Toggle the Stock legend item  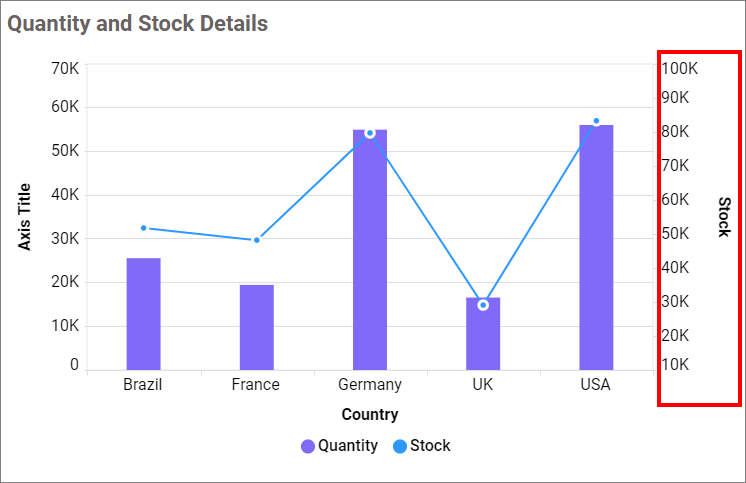tap(430, 446)
